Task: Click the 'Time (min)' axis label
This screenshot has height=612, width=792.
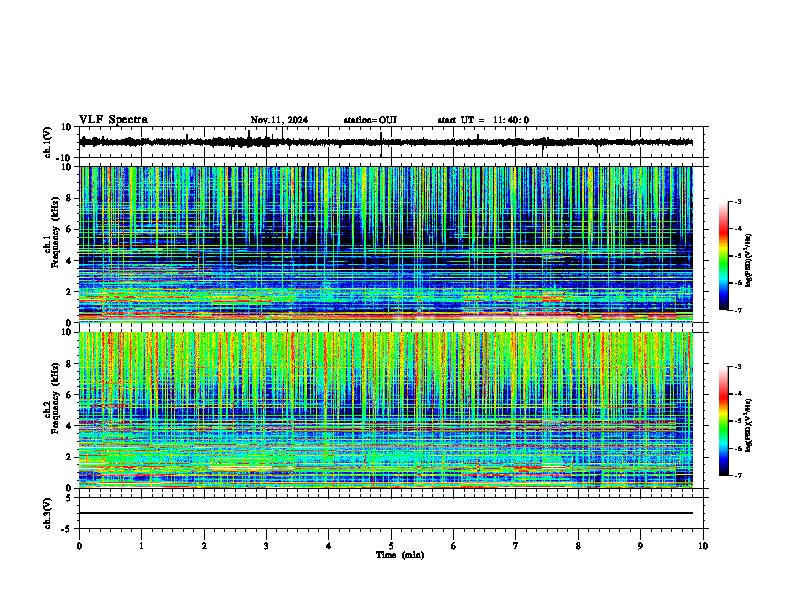Action: click(x=400, y=555)
